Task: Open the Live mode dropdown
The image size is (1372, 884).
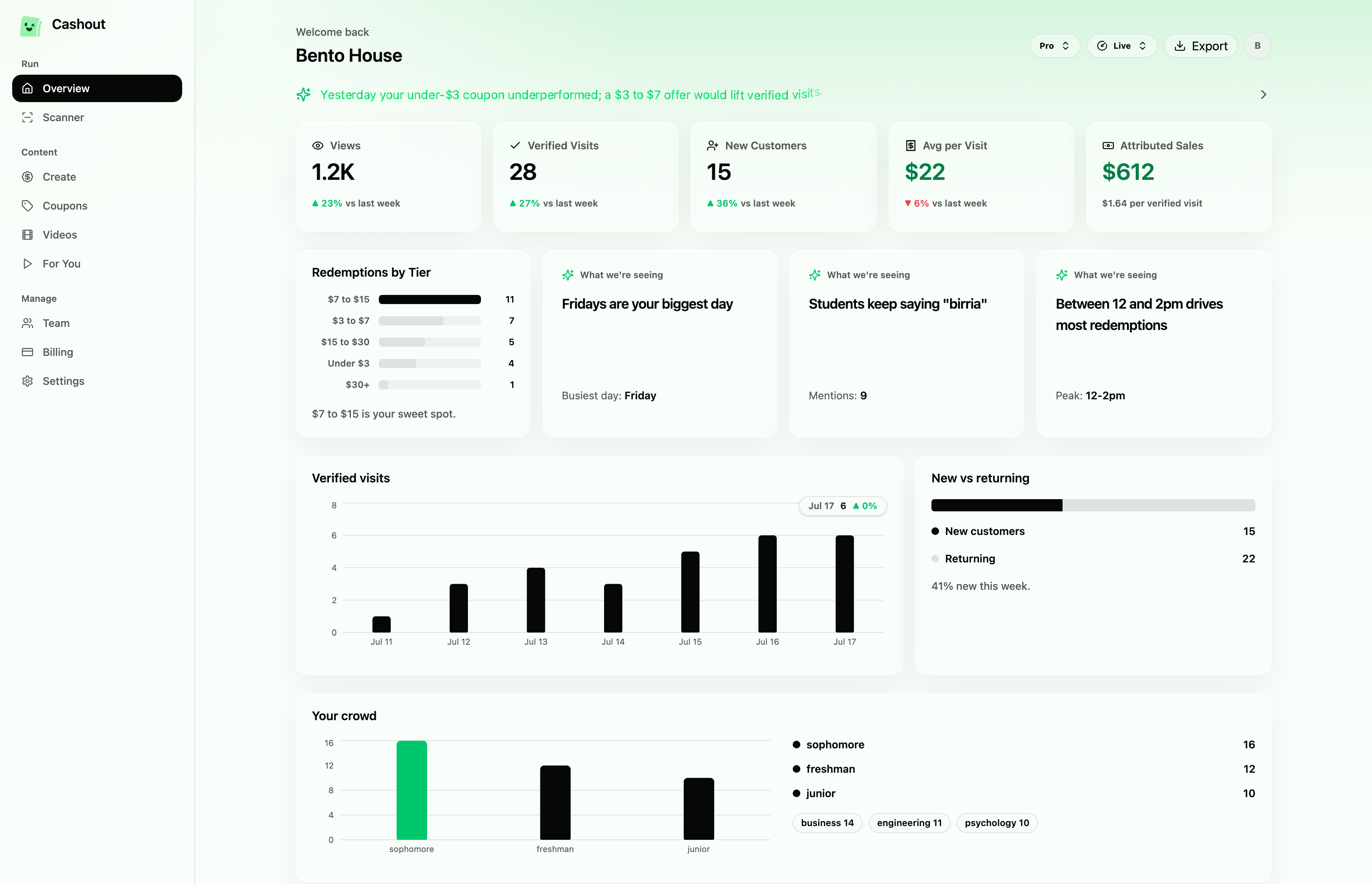Action: click(1122, 46)
